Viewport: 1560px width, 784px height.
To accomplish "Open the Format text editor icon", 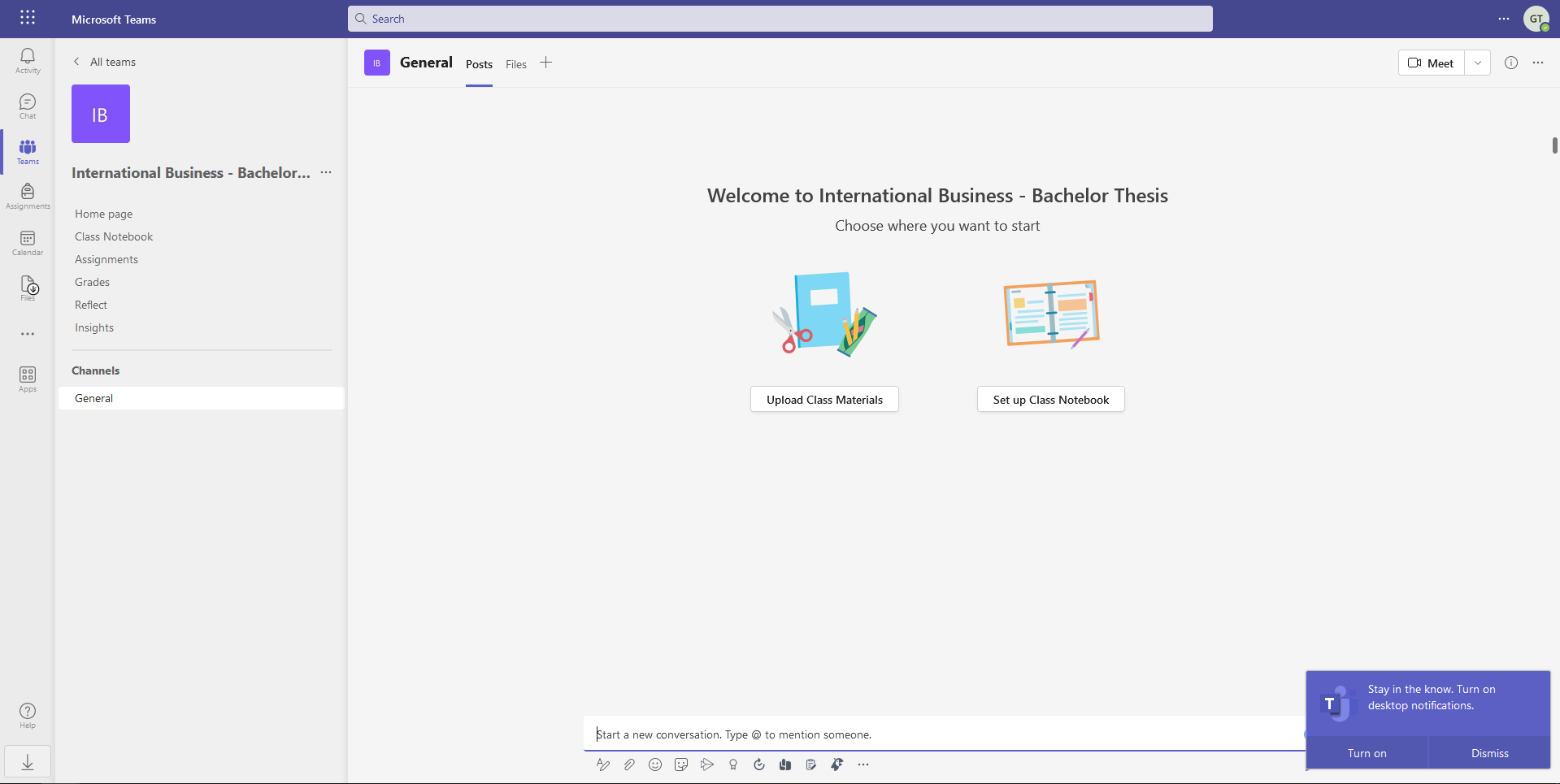I will (603, 765).
